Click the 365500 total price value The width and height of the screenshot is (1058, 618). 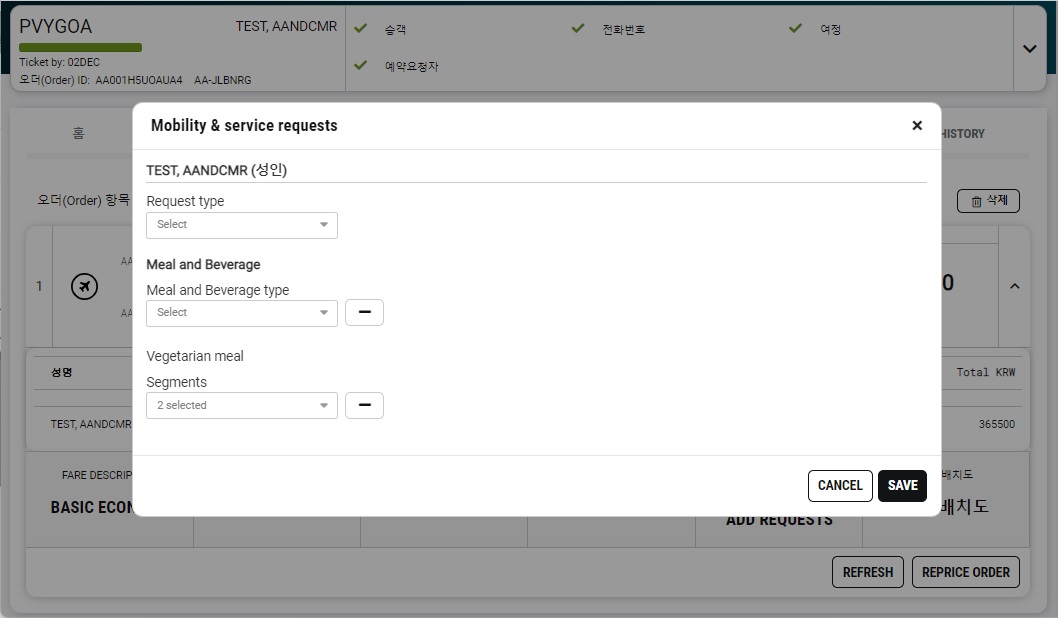click(x=997, y=424)
